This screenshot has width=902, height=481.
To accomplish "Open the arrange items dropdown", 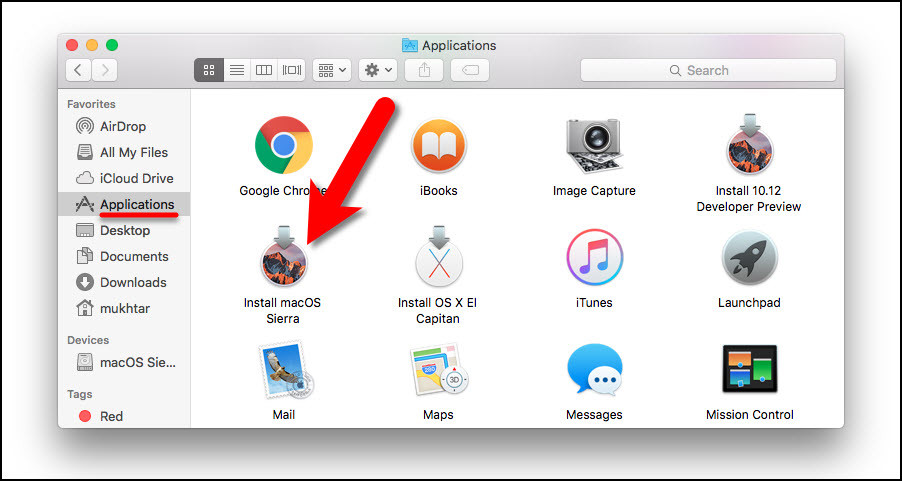I will [x=331, y=70].
